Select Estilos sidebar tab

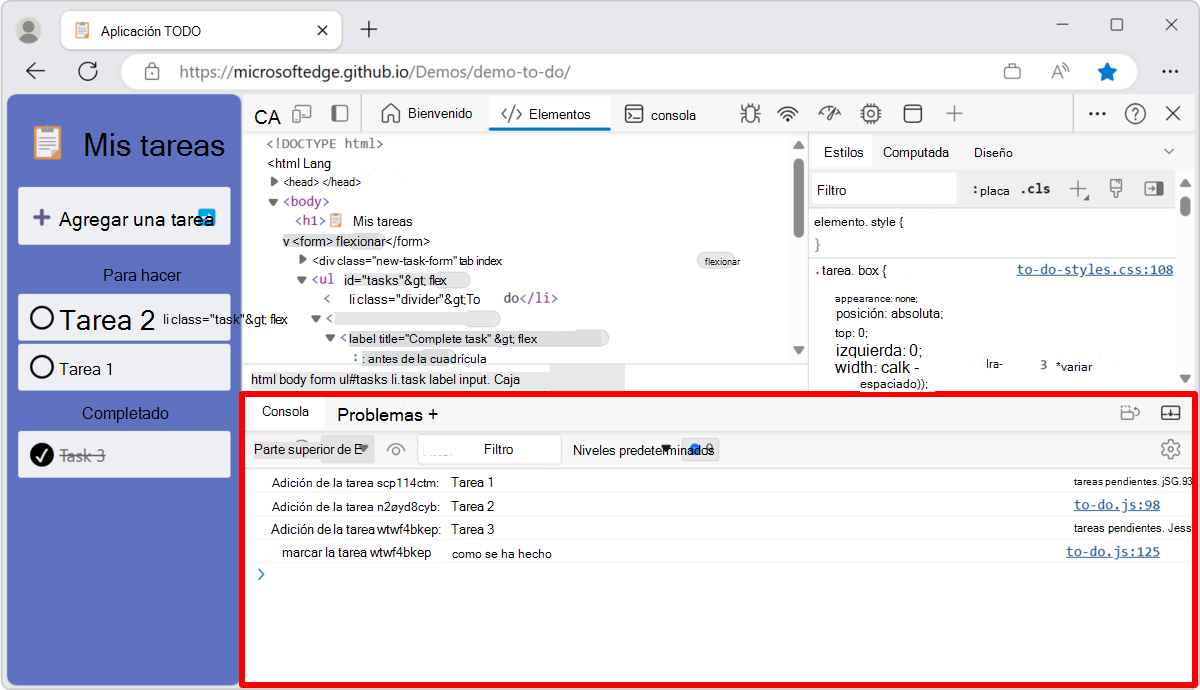(x=843, y=152)
